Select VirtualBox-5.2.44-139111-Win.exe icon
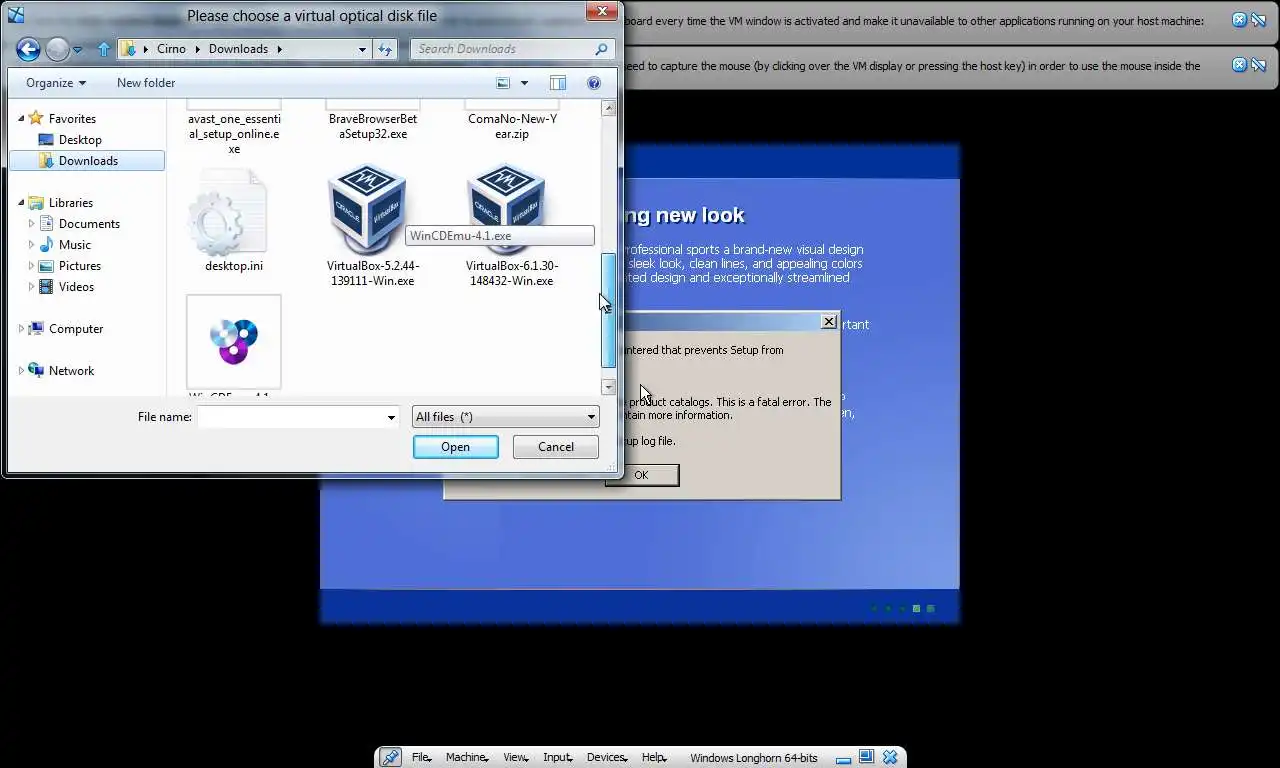1280x768 pixels. (x=367, y=211)
